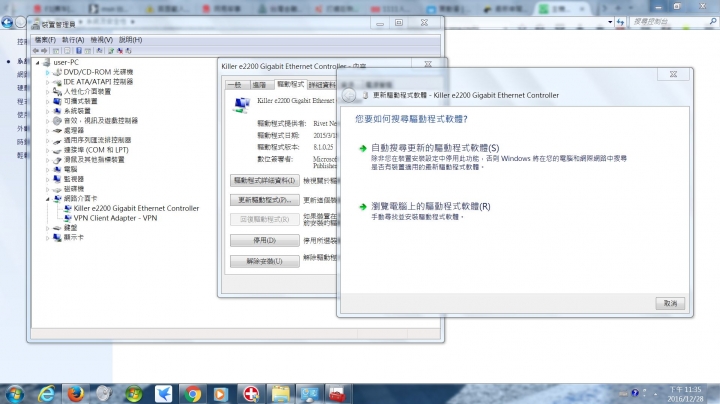This screenshot has height=404, width=720.
Task: Click the back arrow in update driver wizard
Action: point(349,95)
